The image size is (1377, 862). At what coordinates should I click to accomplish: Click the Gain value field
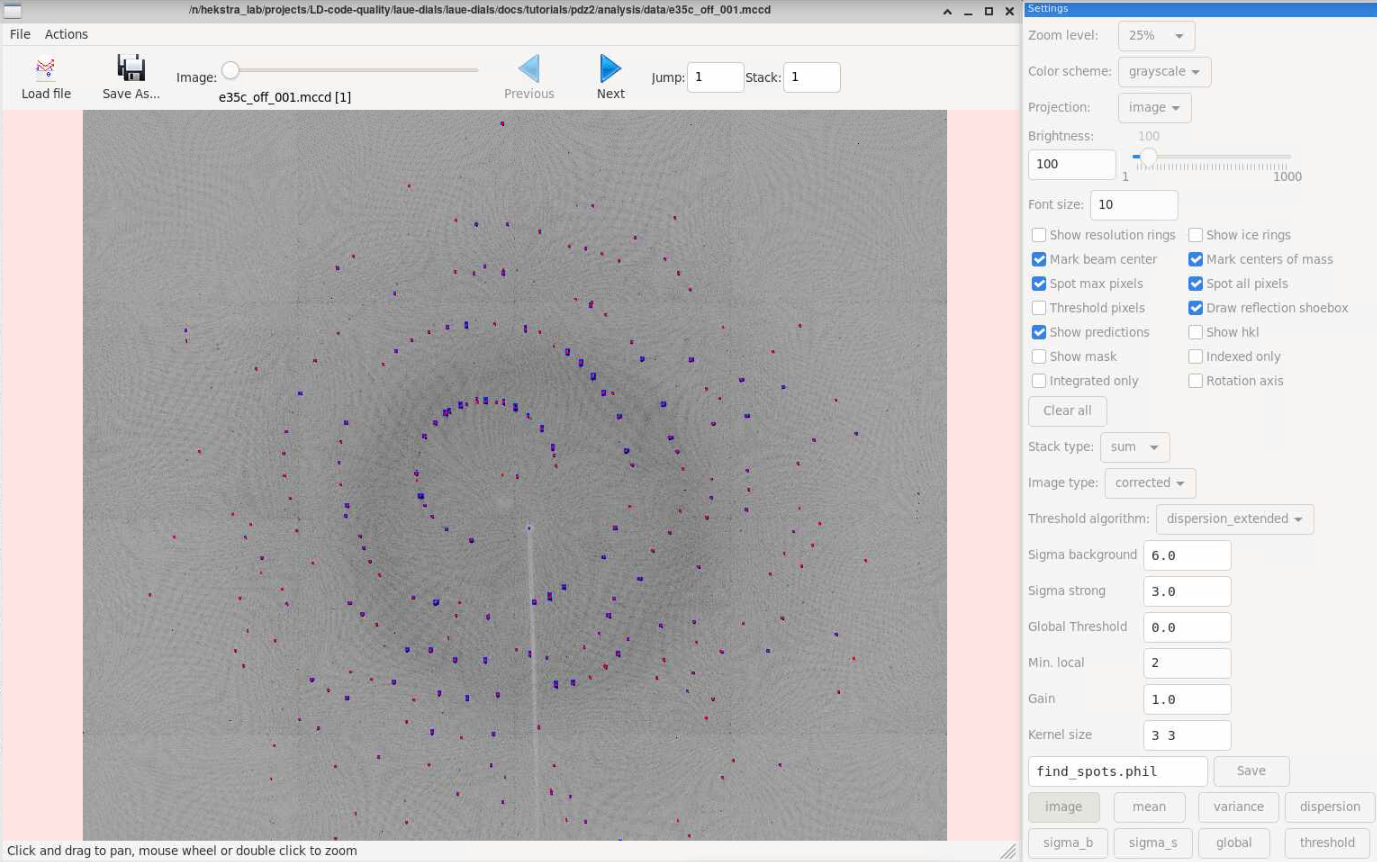pos(1187,699)
